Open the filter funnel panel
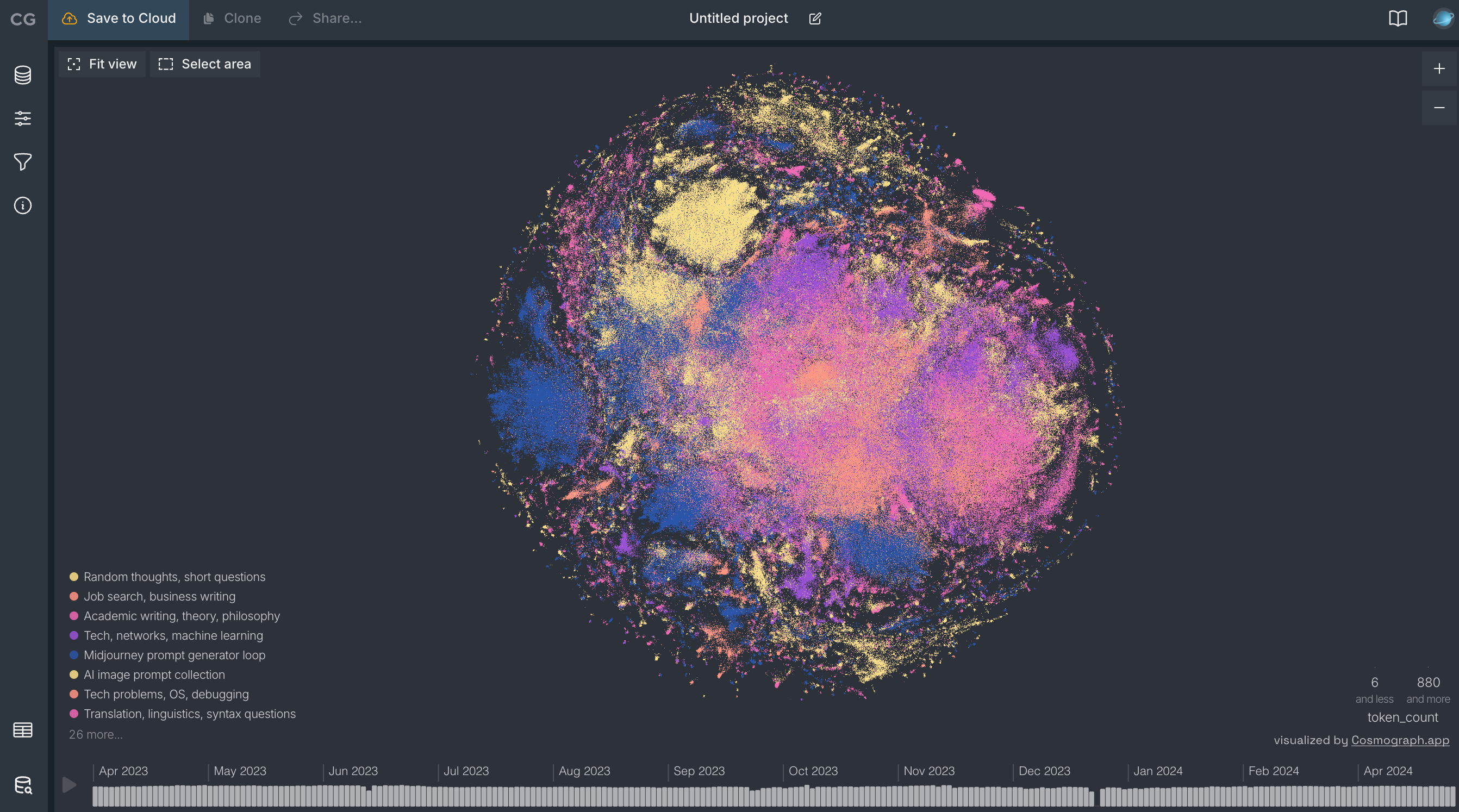 pyautogui.click(x=23, y=162)
